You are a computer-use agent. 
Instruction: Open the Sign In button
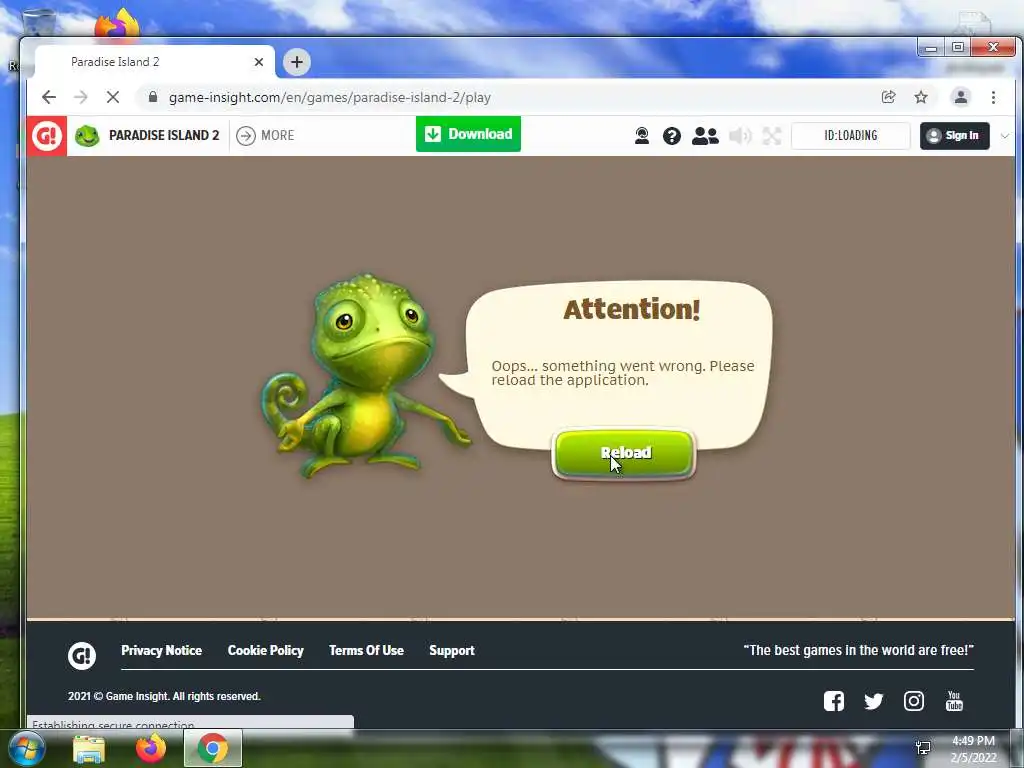(x=954, y=136)
